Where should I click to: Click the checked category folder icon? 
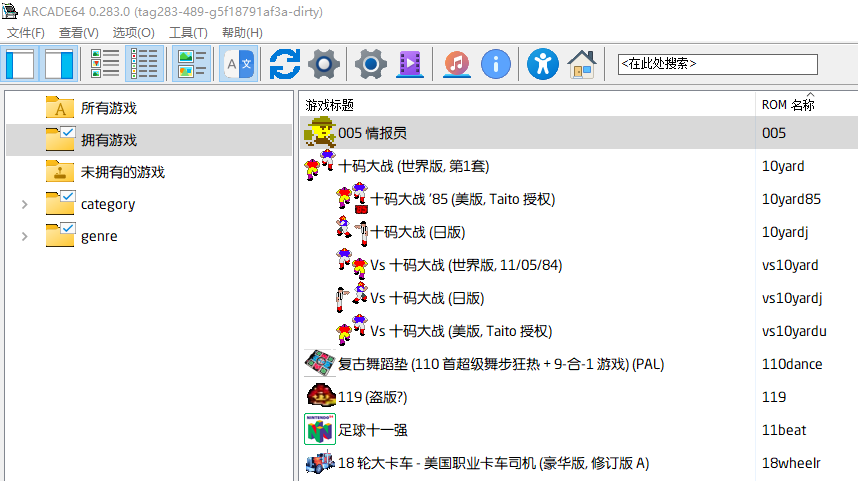point(60,202)
